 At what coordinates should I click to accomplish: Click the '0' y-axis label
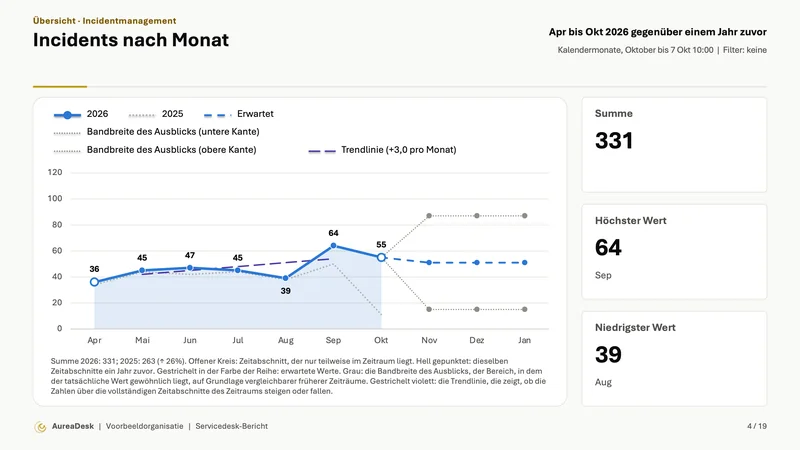click(60, 329)
